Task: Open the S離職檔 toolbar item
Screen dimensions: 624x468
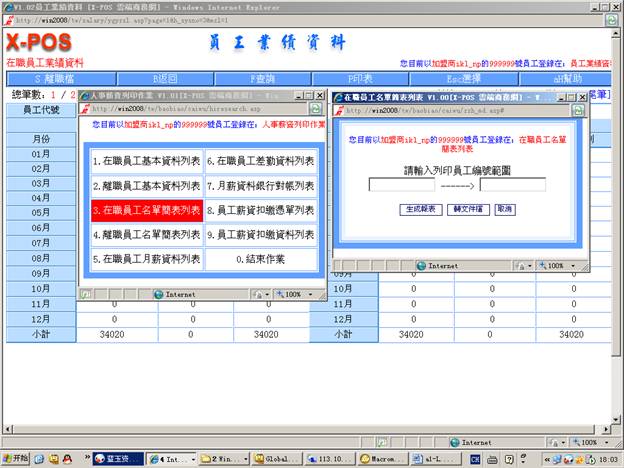Action: pyautogui.click(x=52, y=78)
